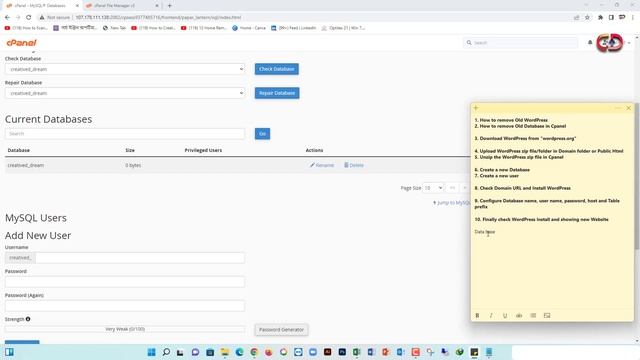Select the creatived_dream database name cell
Screen dimensions: 640x360
coord(26,165)
